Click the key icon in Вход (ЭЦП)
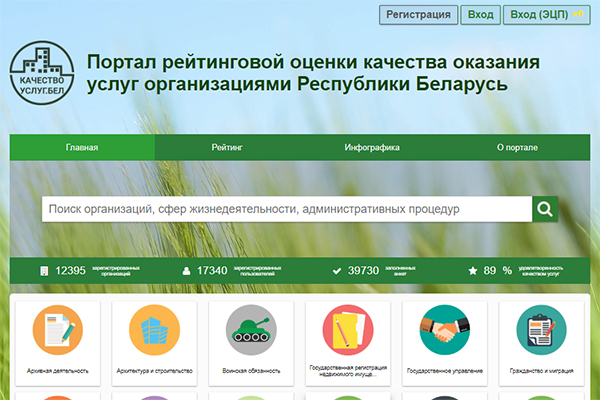Screen dimensions: 600x400 578,14
